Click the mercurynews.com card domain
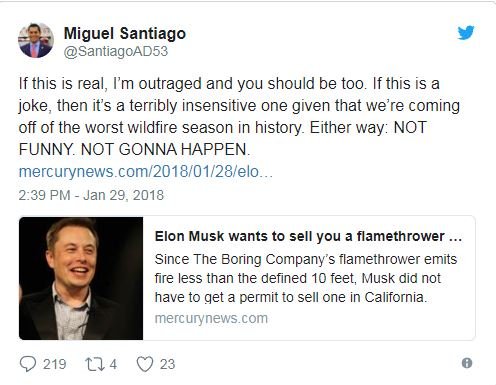 click(211, 318)
